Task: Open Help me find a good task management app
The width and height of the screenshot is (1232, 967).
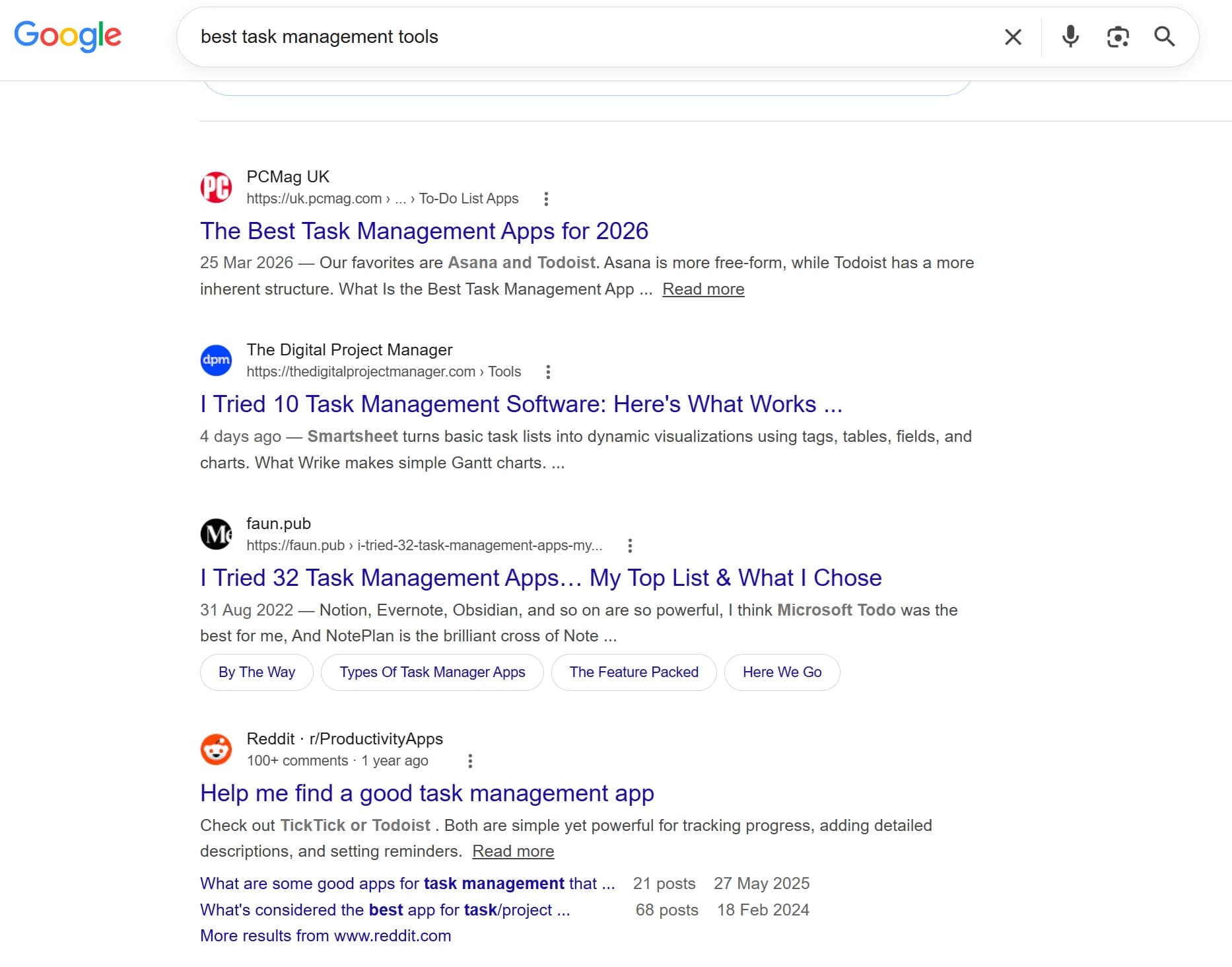Action: (x=427, y=793)
